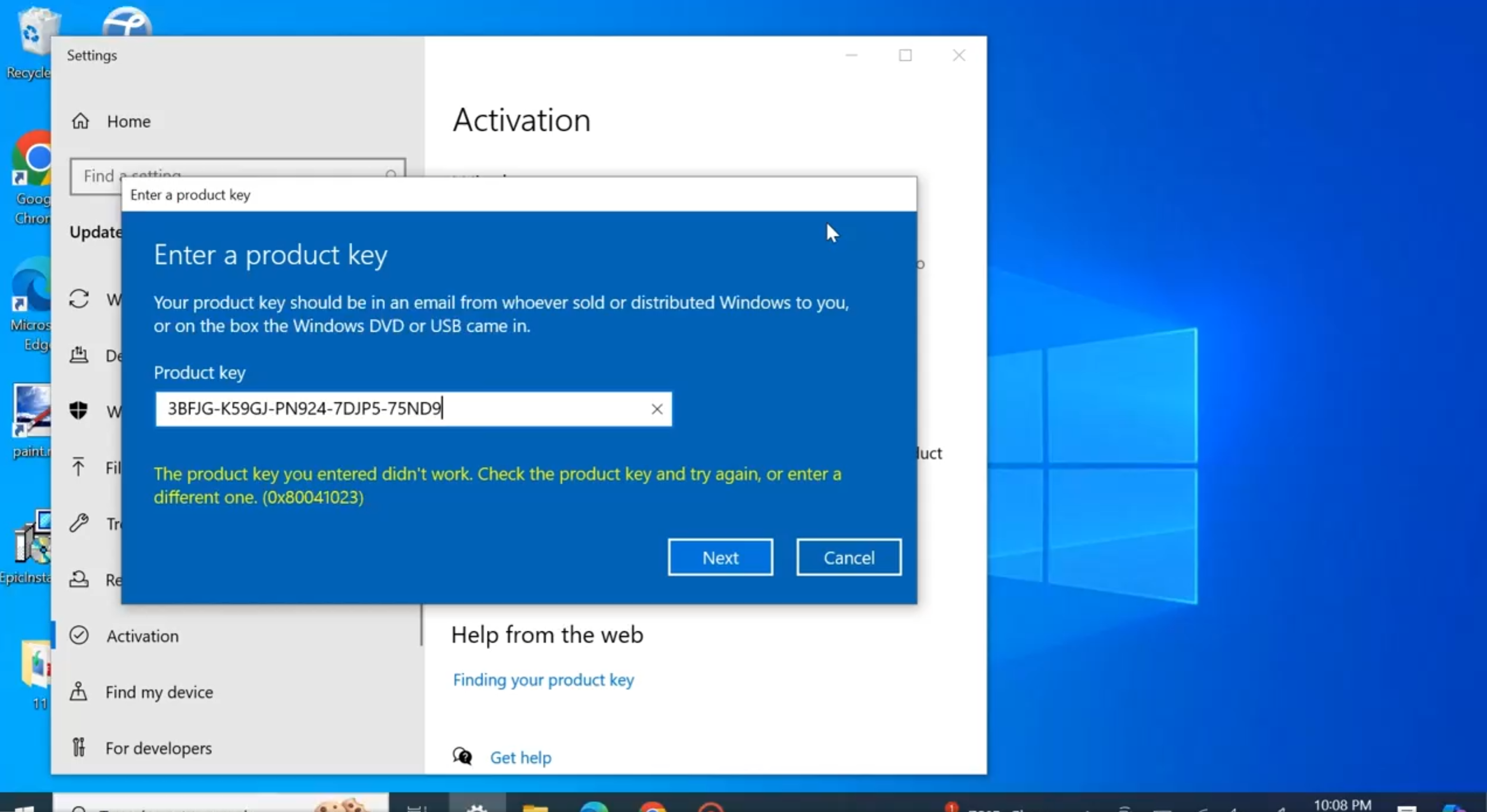
Task: Open Google Chrome desktop shortcut
Action: 32,178
